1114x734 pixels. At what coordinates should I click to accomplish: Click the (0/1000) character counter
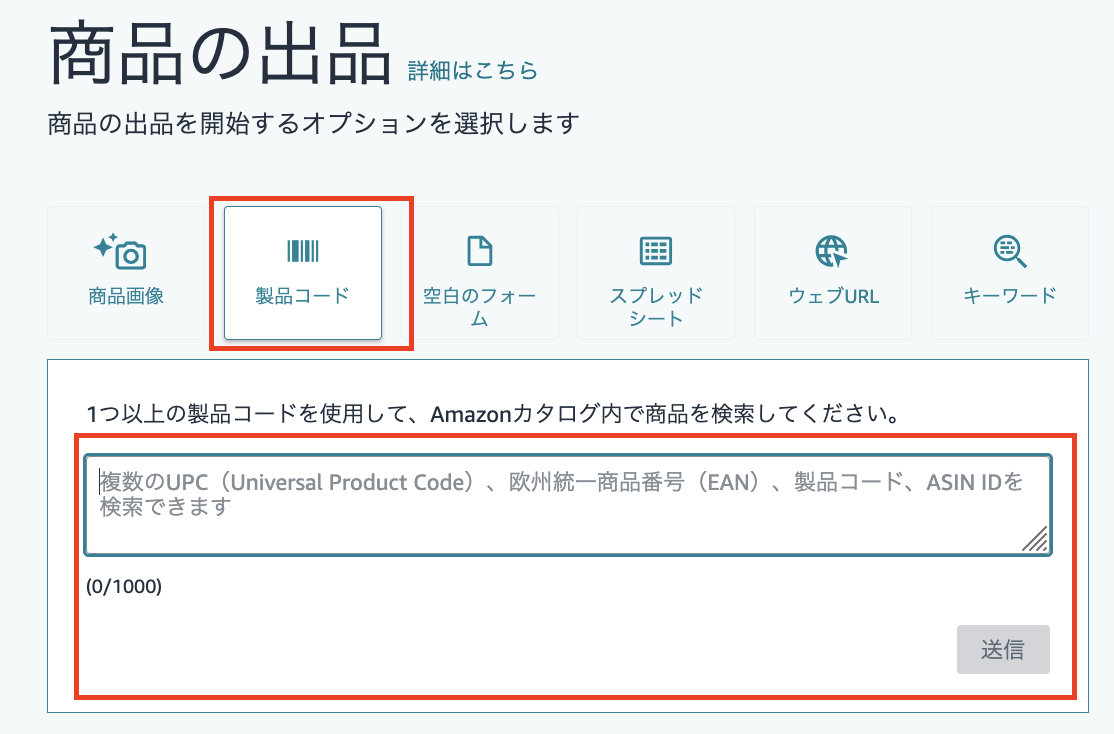pyautogui.click(x=124, y=586)
